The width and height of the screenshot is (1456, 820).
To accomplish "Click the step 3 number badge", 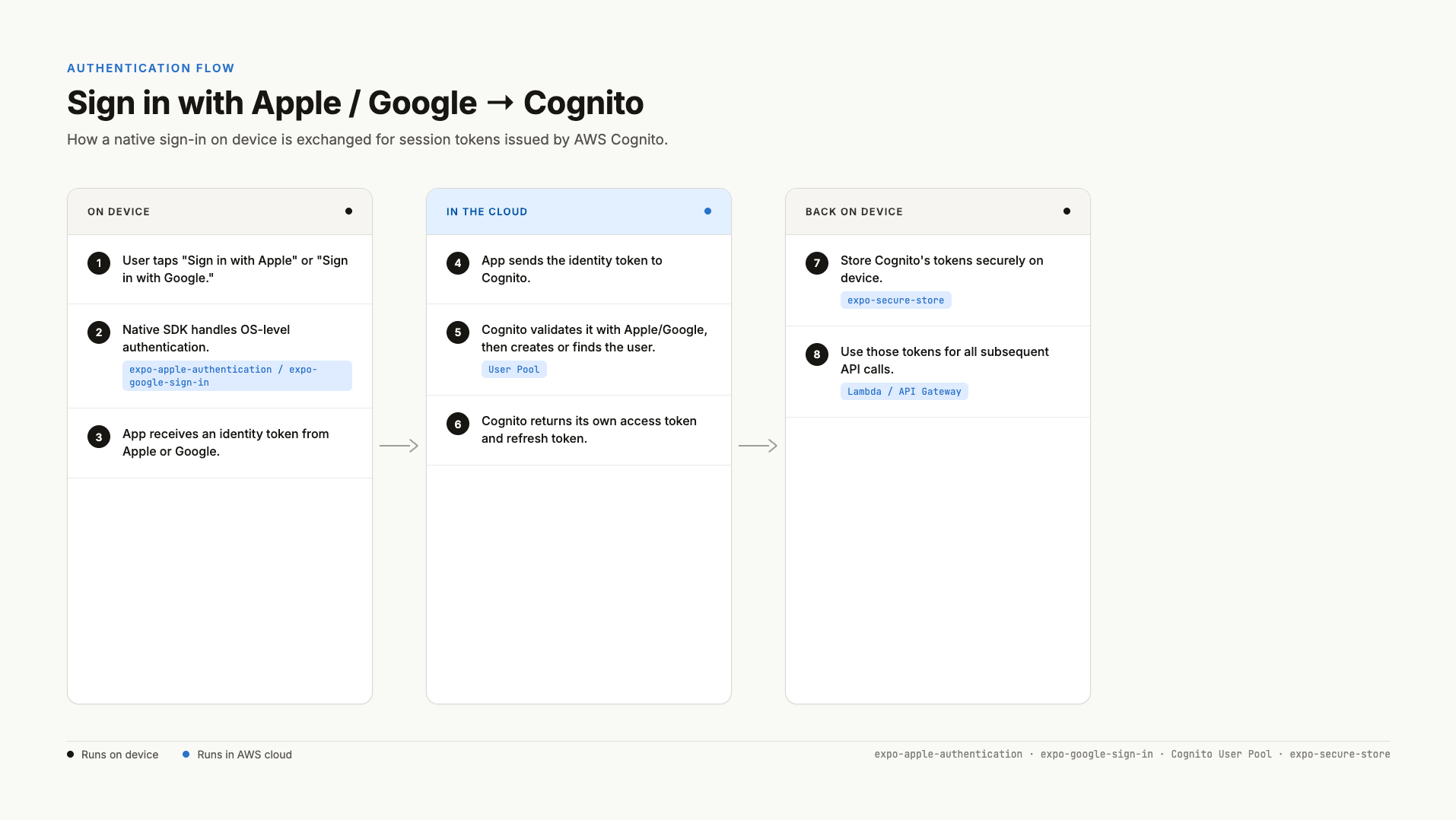I will coord(99,437).
